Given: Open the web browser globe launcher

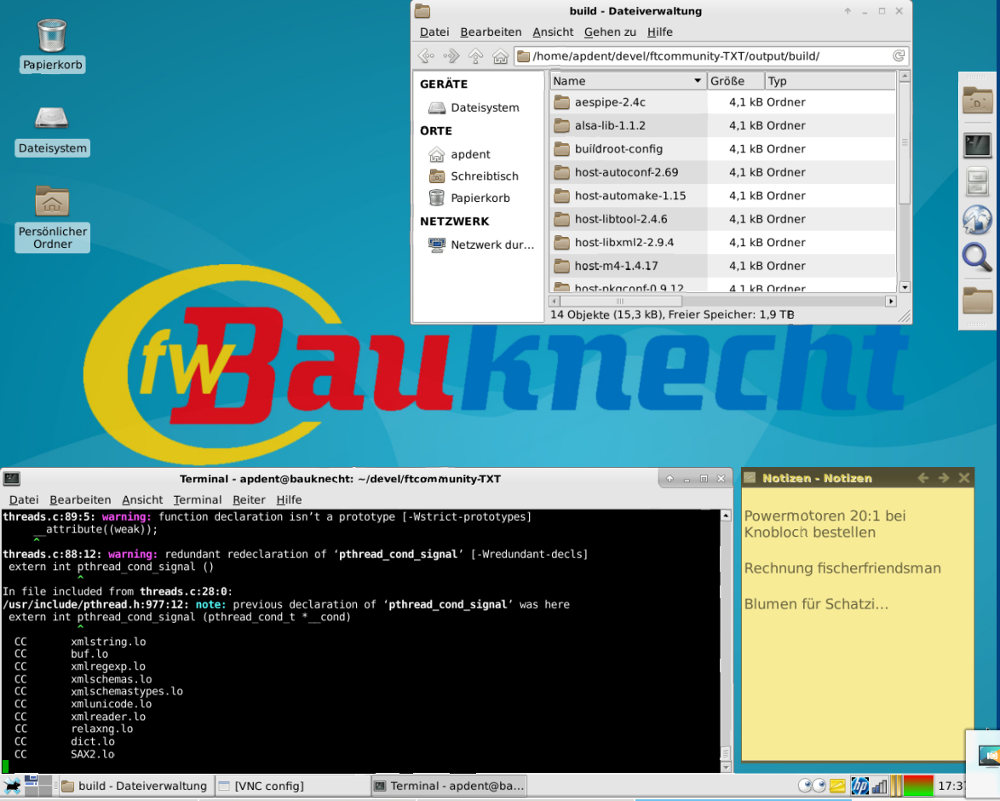Looking at the screenshot, I should 977,219.
